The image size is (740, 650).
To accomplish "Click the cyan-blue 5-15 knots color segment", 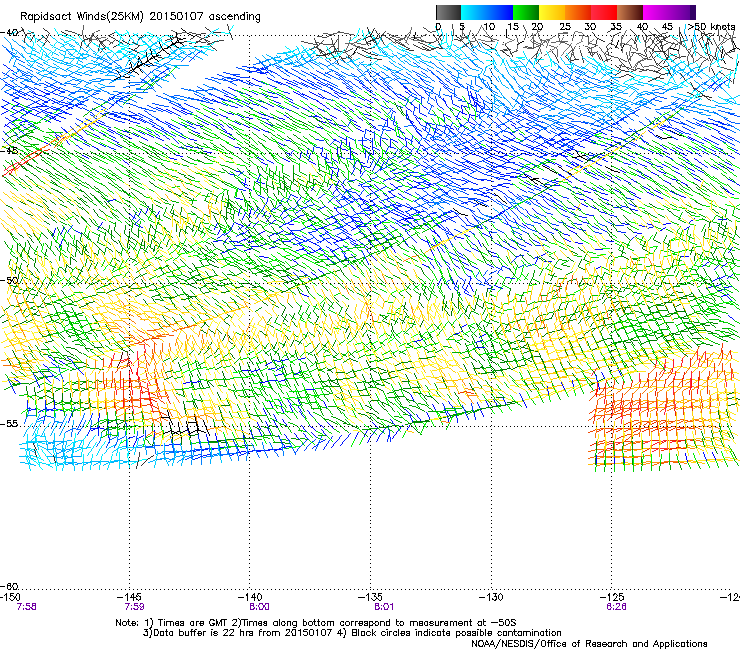I will (x=487, y=12).
